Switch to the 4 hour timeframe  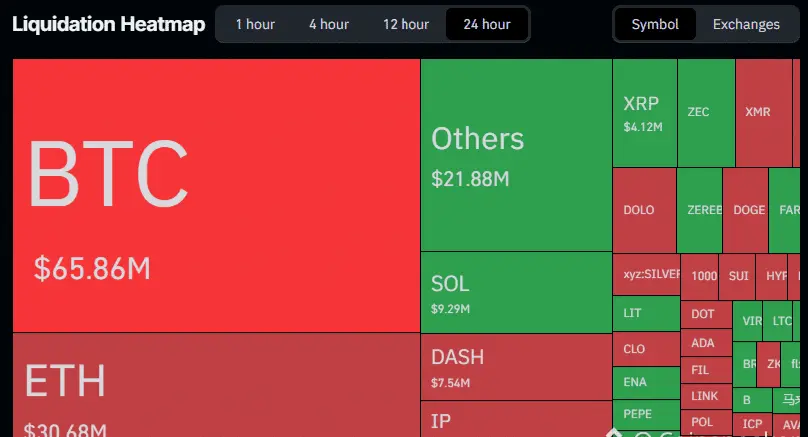(x=328, y=24)
